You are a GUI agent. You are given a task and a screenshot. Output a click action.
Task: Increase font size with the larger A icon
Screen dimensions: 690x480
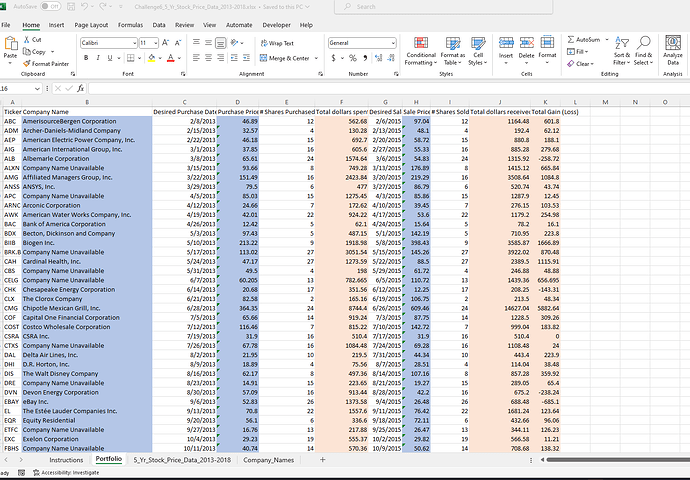(165, 43)
